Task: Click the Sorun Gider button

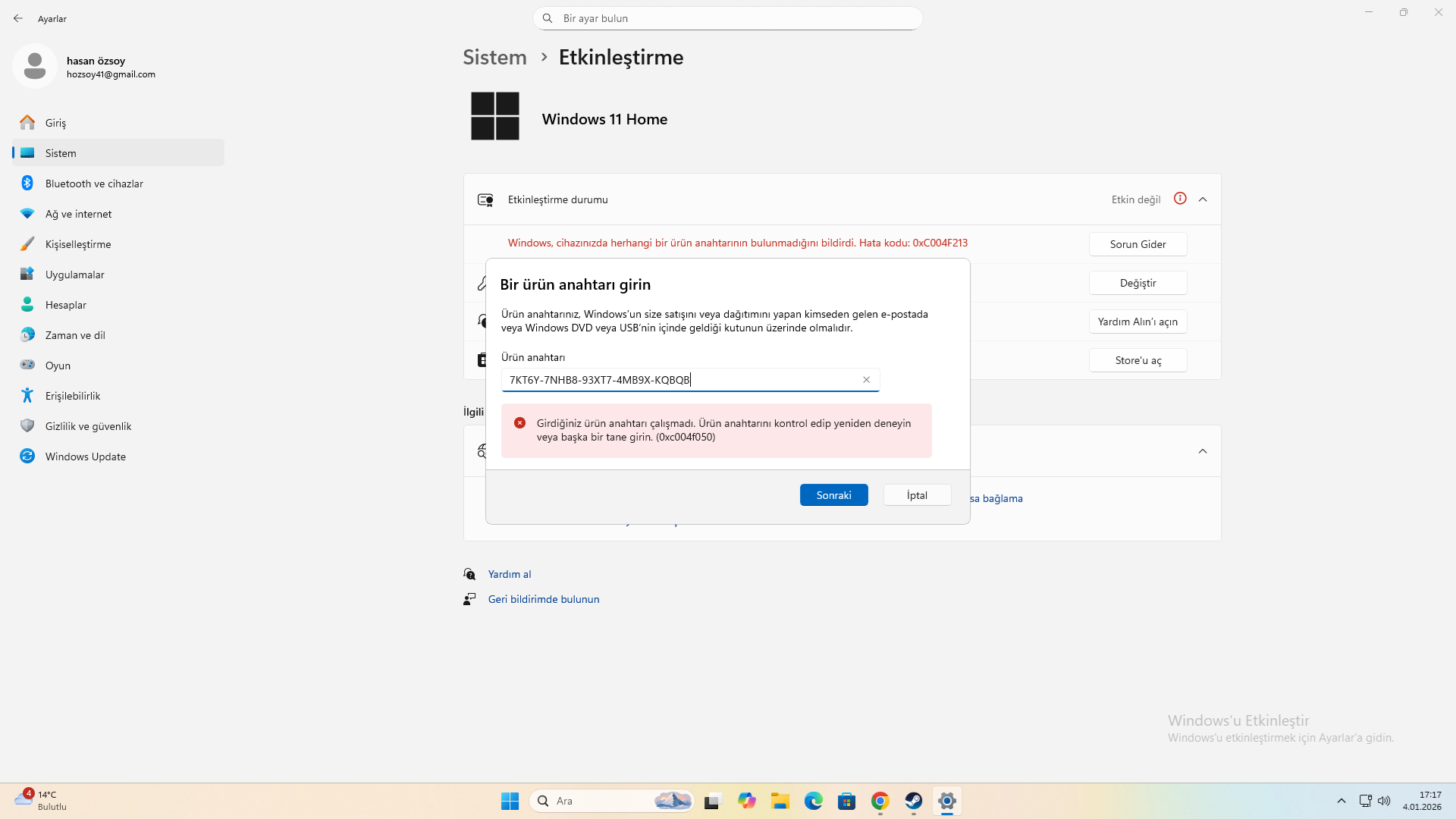Action: (1137, 244)
